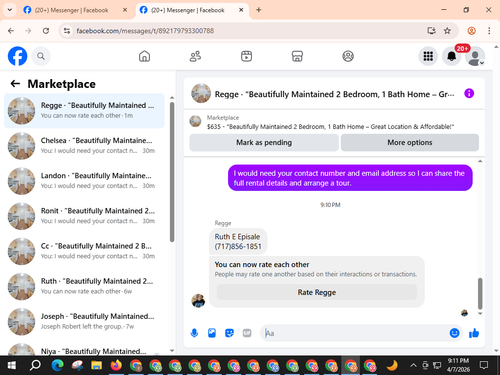The image size is (500, 375).
Task: Go to the Home feed icon
Action: pyautogui.click(x=144, y=56)
